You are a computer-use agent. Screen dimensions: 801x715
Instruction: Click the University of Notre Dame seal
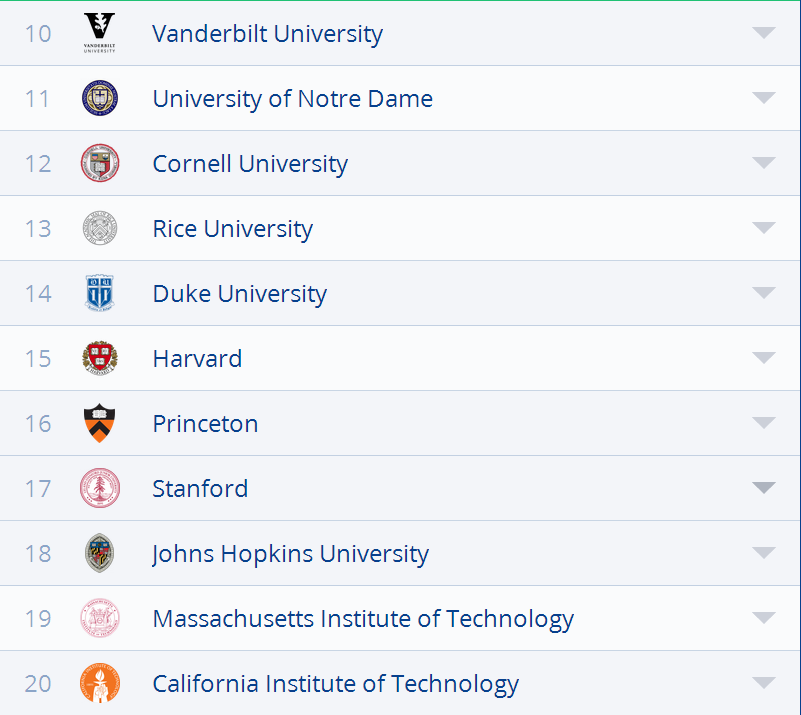(100, 98)
